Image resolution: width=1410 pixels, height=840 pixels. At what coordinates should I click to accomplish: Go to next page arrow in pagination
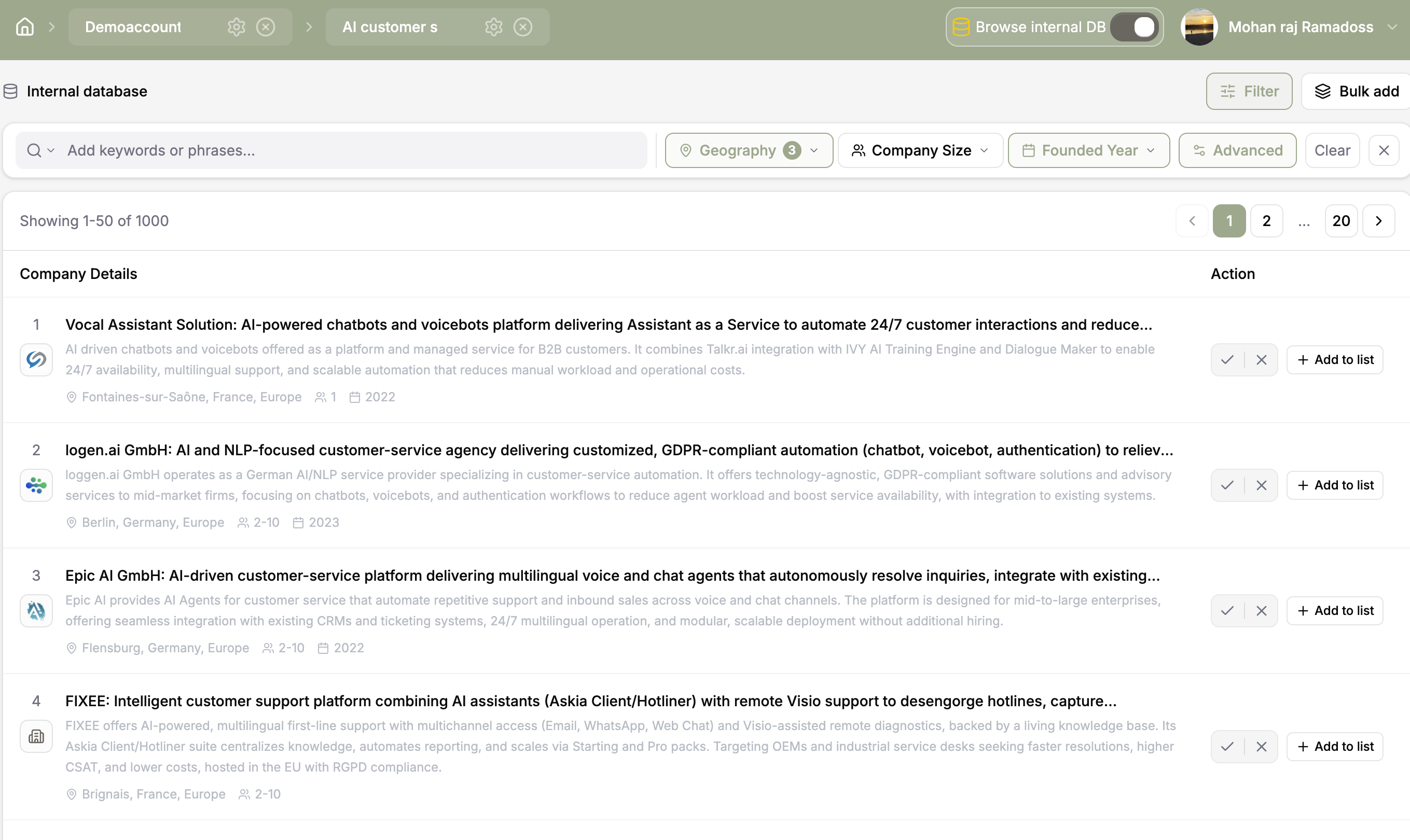pyautogui.click(x=1378, y=221)
